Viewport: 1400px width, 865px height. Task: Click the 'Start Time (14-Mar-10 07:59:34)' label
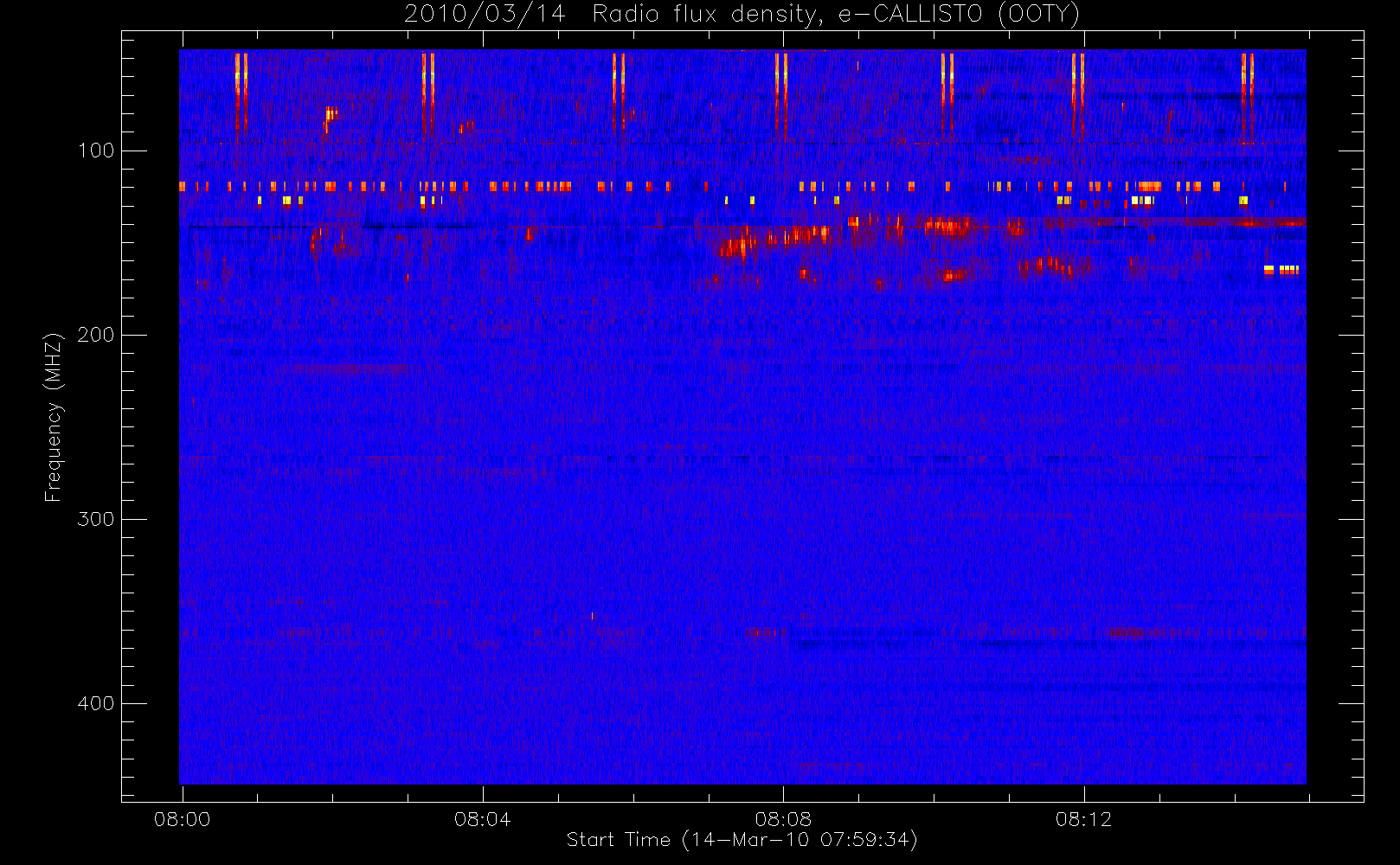point(742,840)
